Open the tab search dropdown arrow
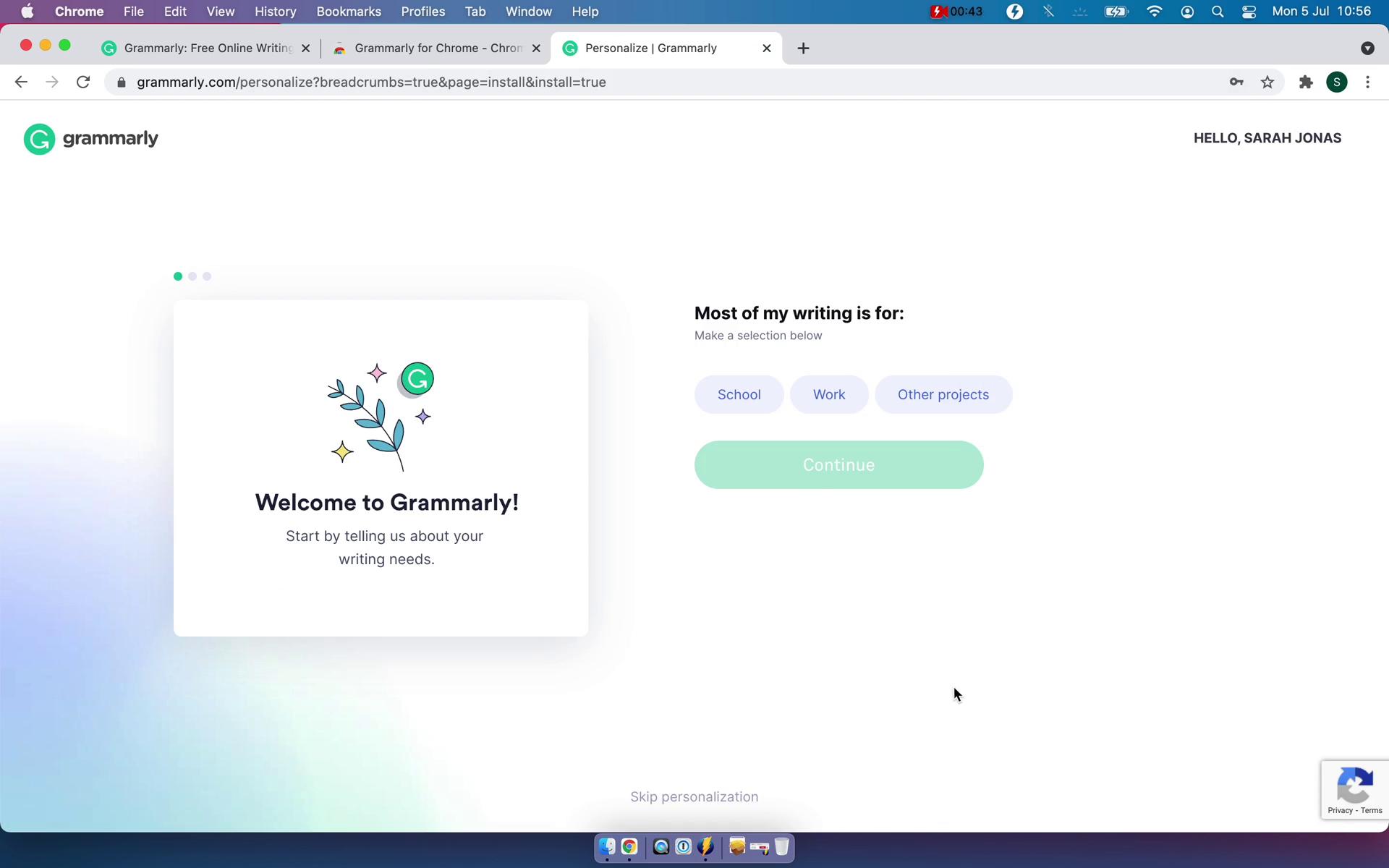Viewport: 1389px width, 868px height. pyautogui.click(x=1367, y=48)
